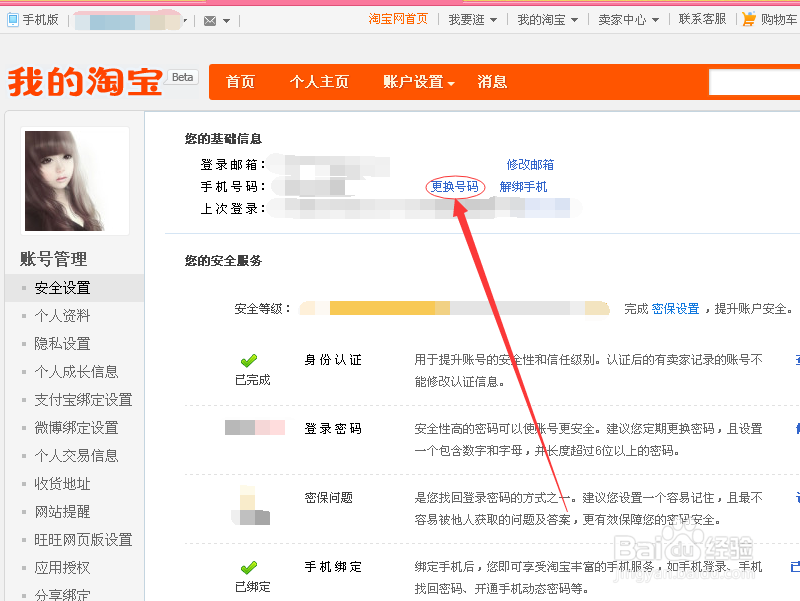This screenshot has height=601, width=800.
Task: Click the 联系客服 service icon
Action: pyautogui.click(x=701, y=18)
